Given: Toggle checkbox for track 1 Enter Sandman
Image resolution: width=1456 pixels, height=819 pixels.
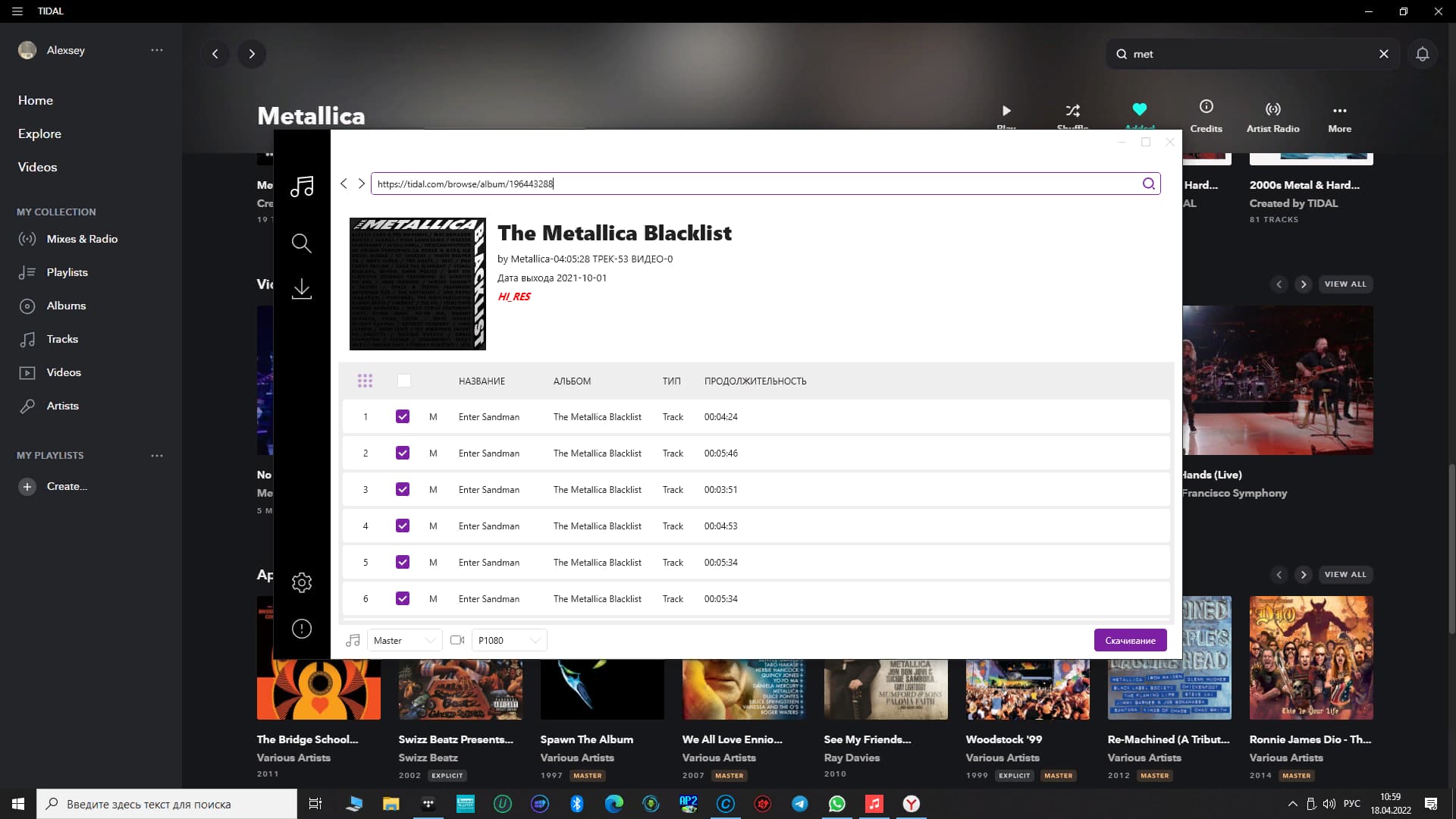Looking at the screenshot, I should coord(403,416).
